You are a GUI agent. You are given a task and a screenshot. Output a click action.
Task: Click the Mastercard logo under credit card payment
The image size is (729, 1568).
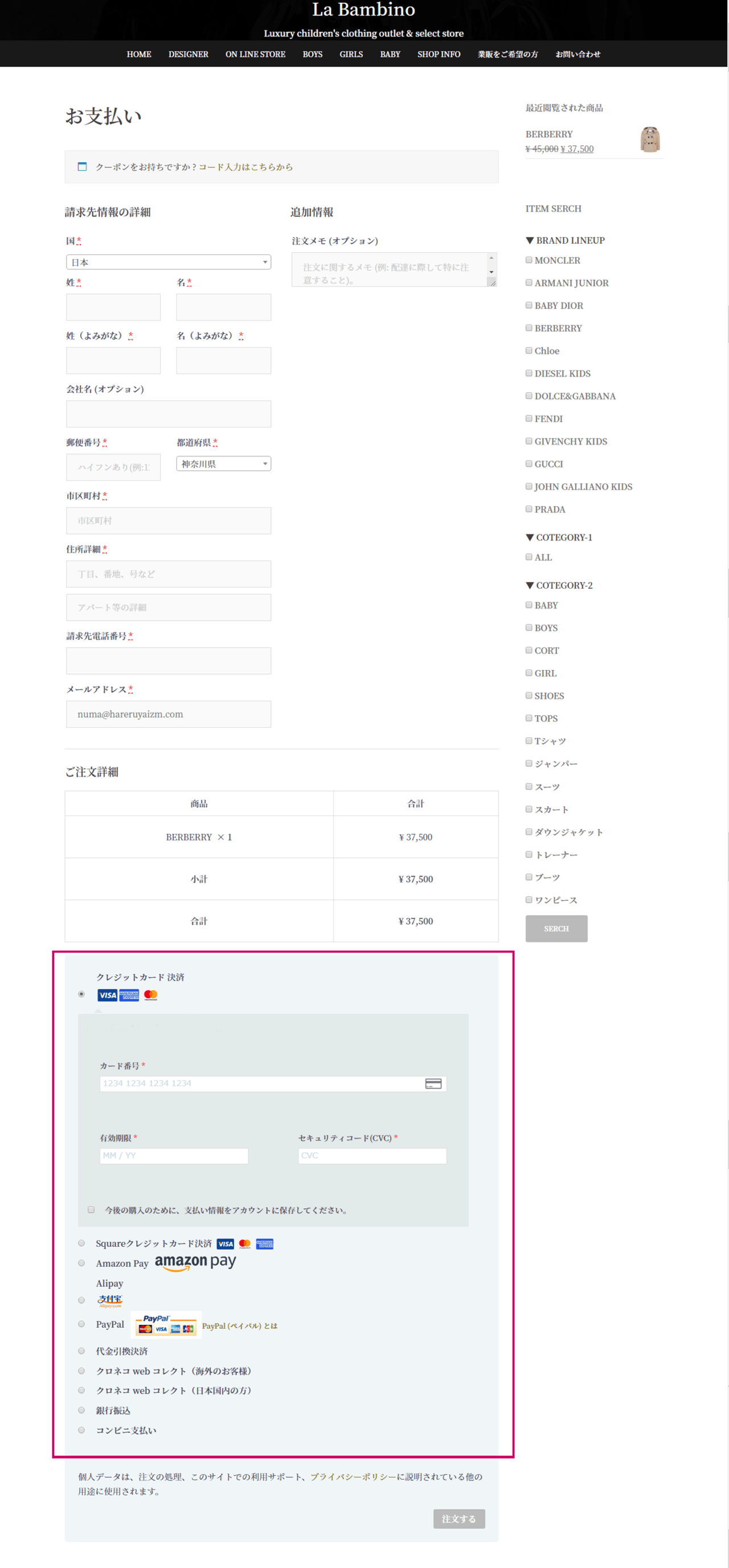pyautogui.click(x=150, y=995)
